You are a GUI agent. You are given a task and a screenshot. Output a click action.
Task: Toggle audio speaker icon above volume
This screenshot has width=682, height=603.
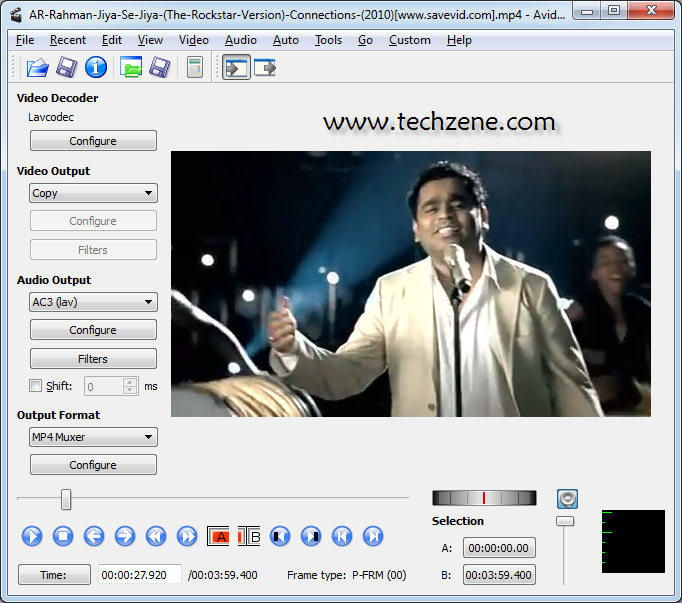567,499
